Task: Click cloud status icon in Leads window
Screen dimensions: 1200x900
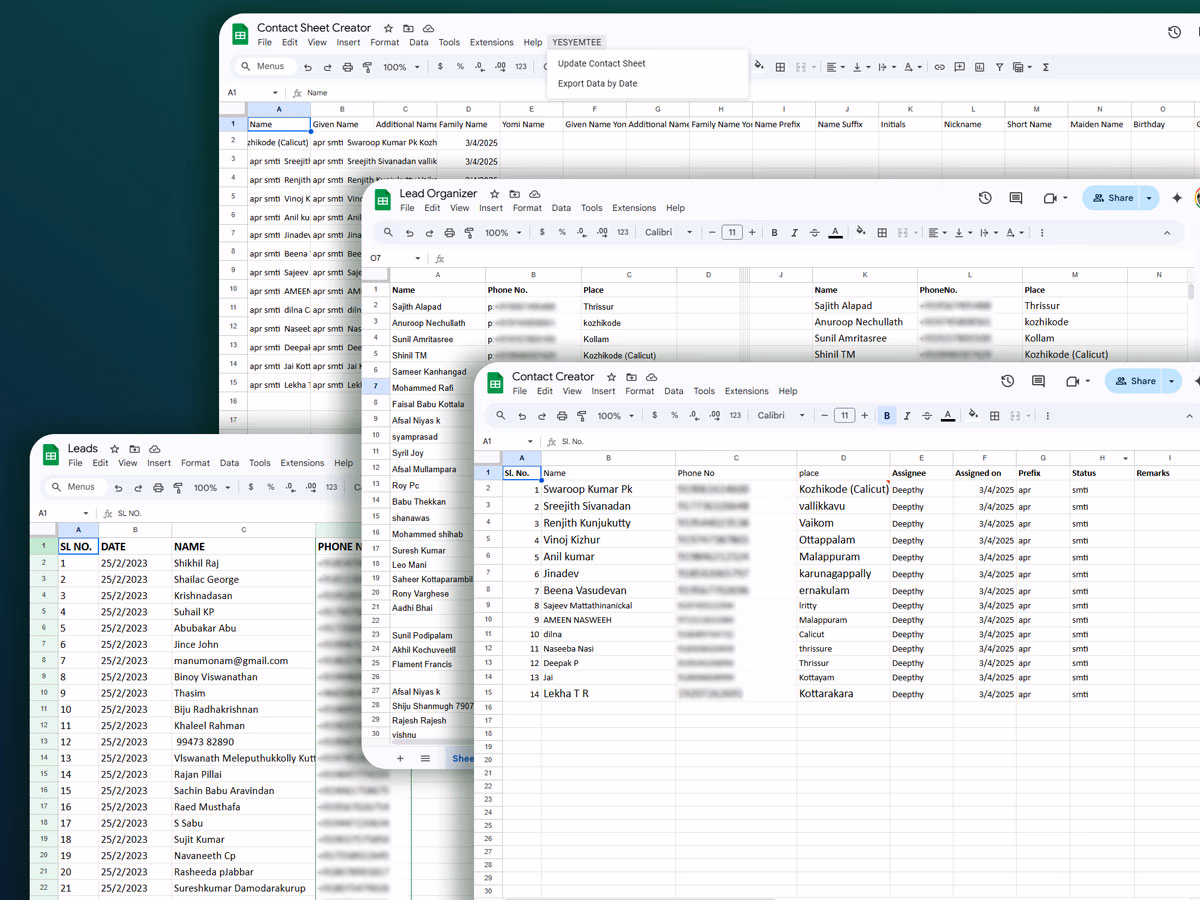Action: click(154, 449)
